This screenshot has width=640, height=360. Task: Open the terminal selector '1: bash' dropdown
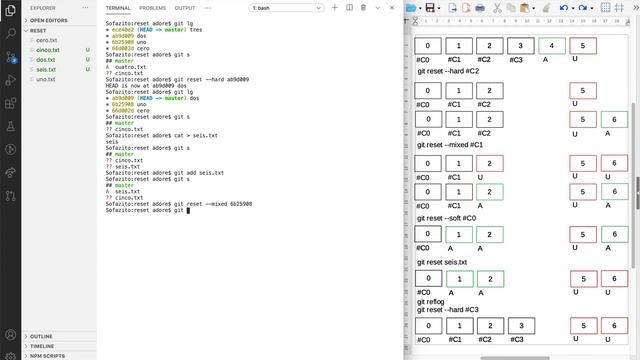click(287, 8)
